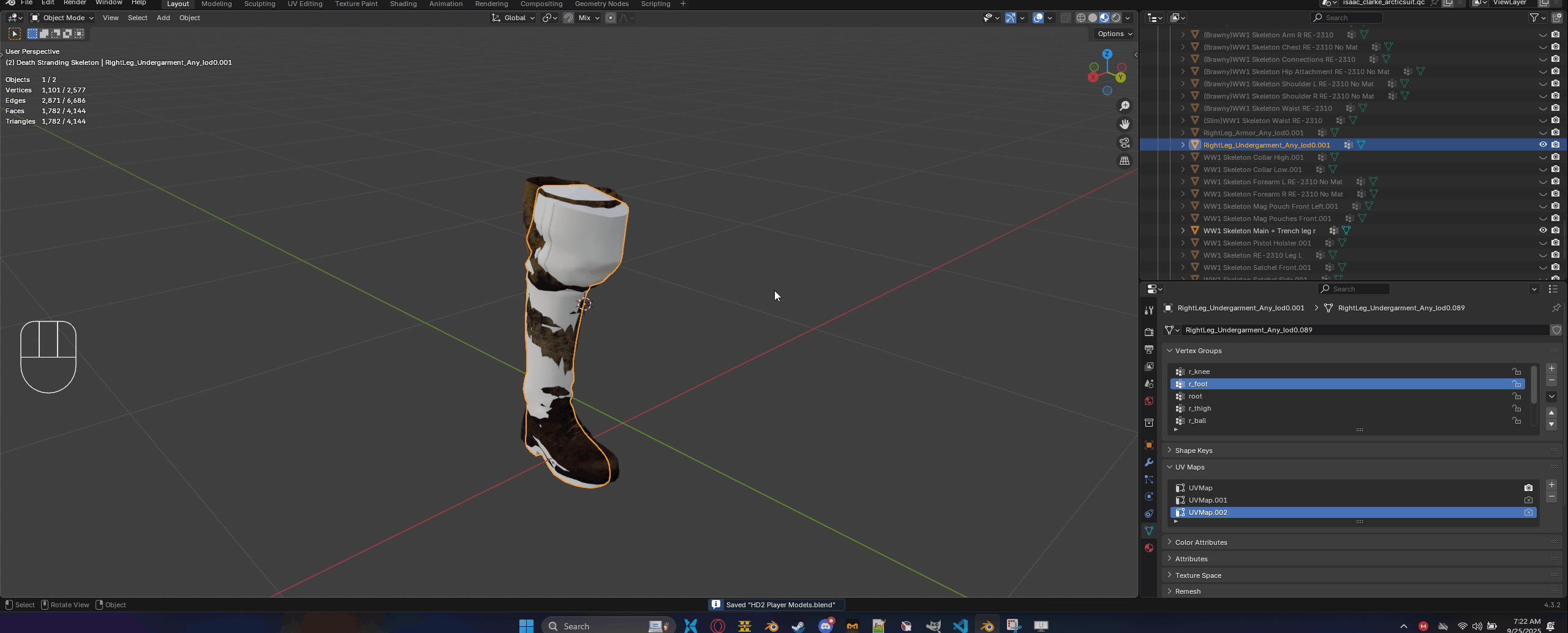The image size is (1568, 633).
Task: Toggle the camera view icon
Action: [1125, 143]
